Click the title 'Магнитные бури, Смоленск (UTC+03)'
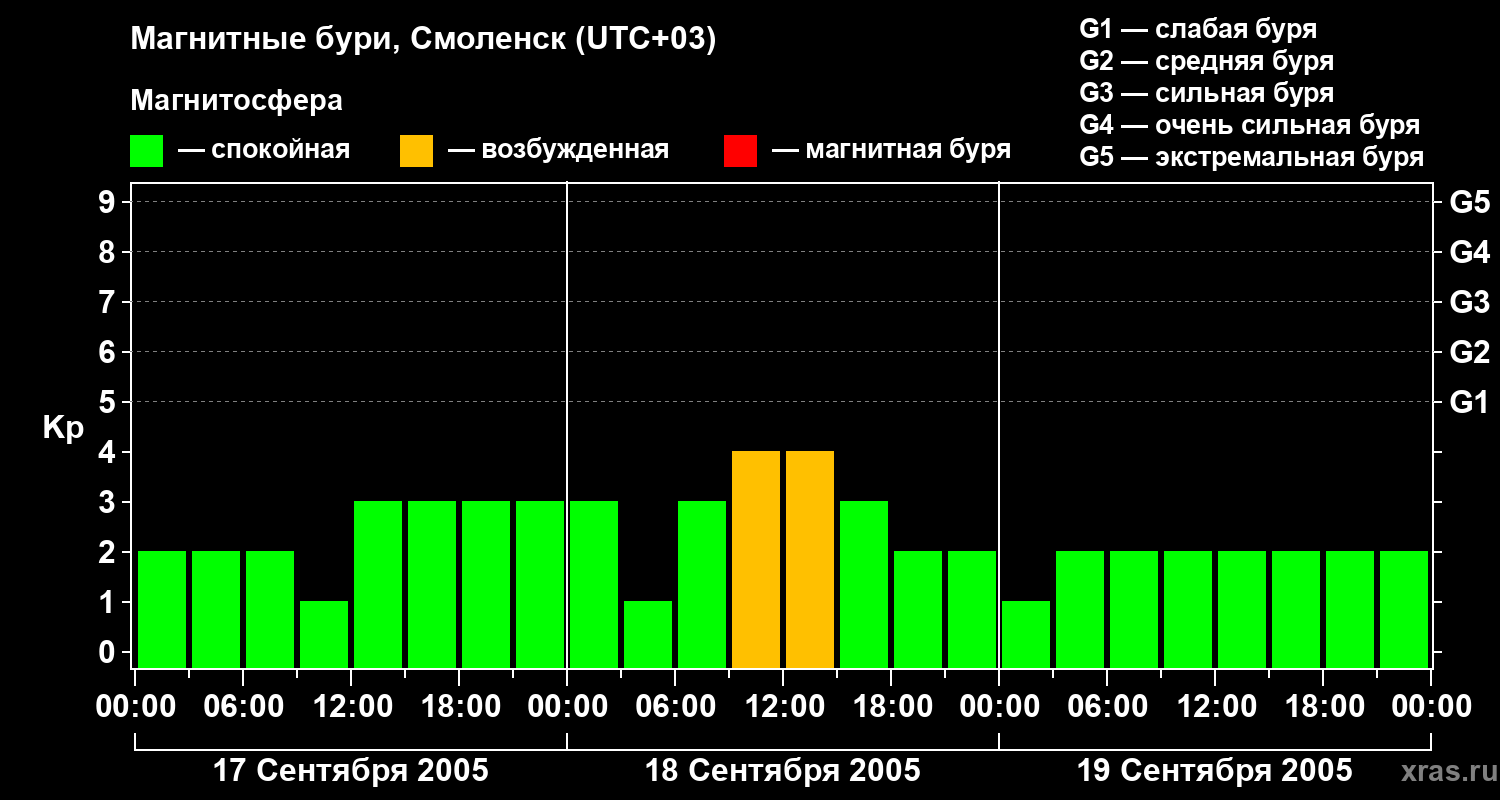Viewport: 1500px width, 800px height. point(424,40)
